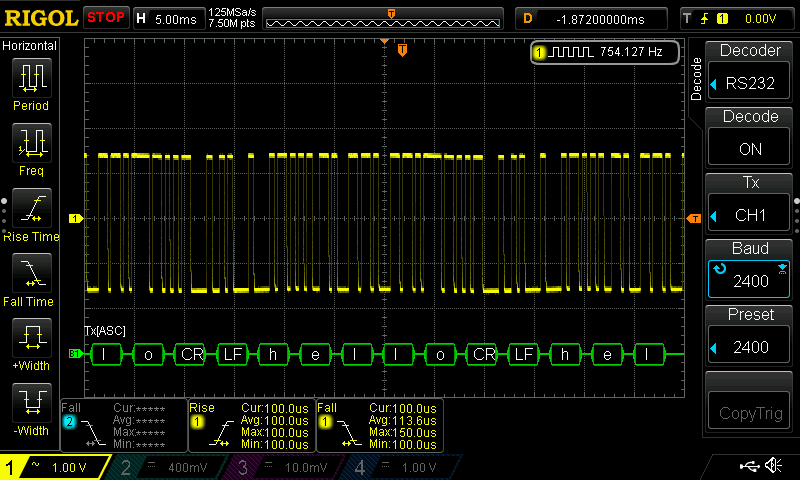
Task: Click the first decoded CR byte
Action: [x=192, y=354]
